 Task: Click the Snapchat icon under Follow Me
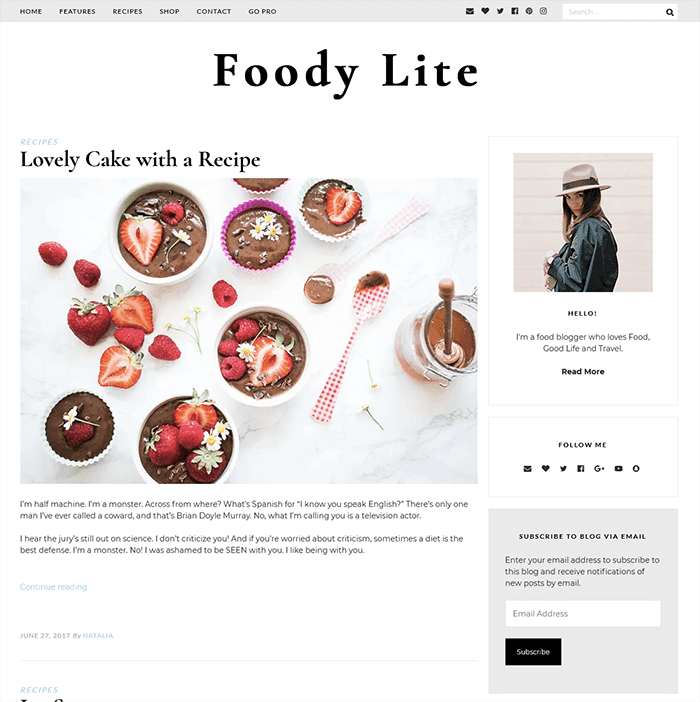click(636, 469)
